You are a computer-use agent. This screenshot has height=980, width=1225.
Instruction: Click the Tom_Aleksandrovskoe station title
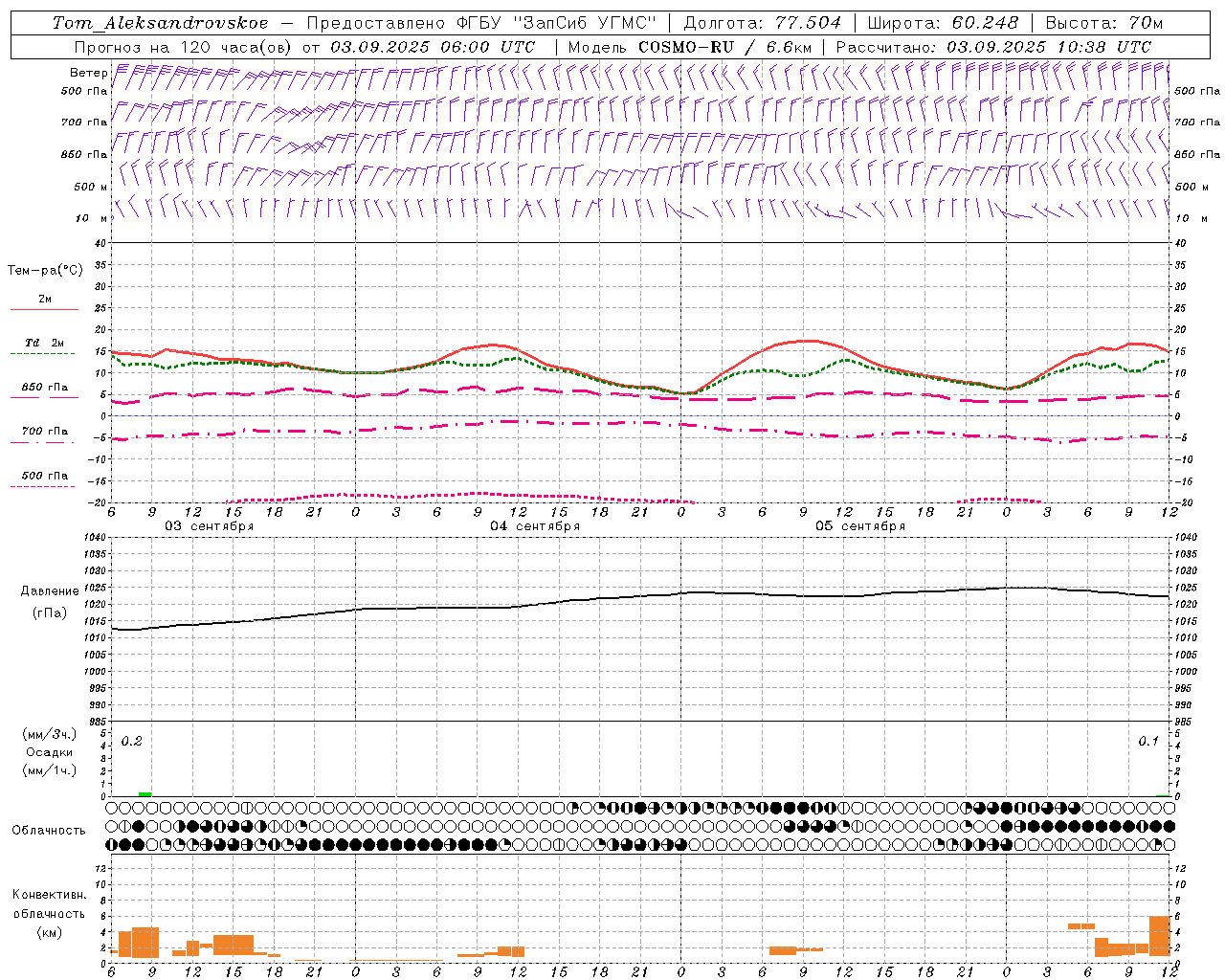160,23
